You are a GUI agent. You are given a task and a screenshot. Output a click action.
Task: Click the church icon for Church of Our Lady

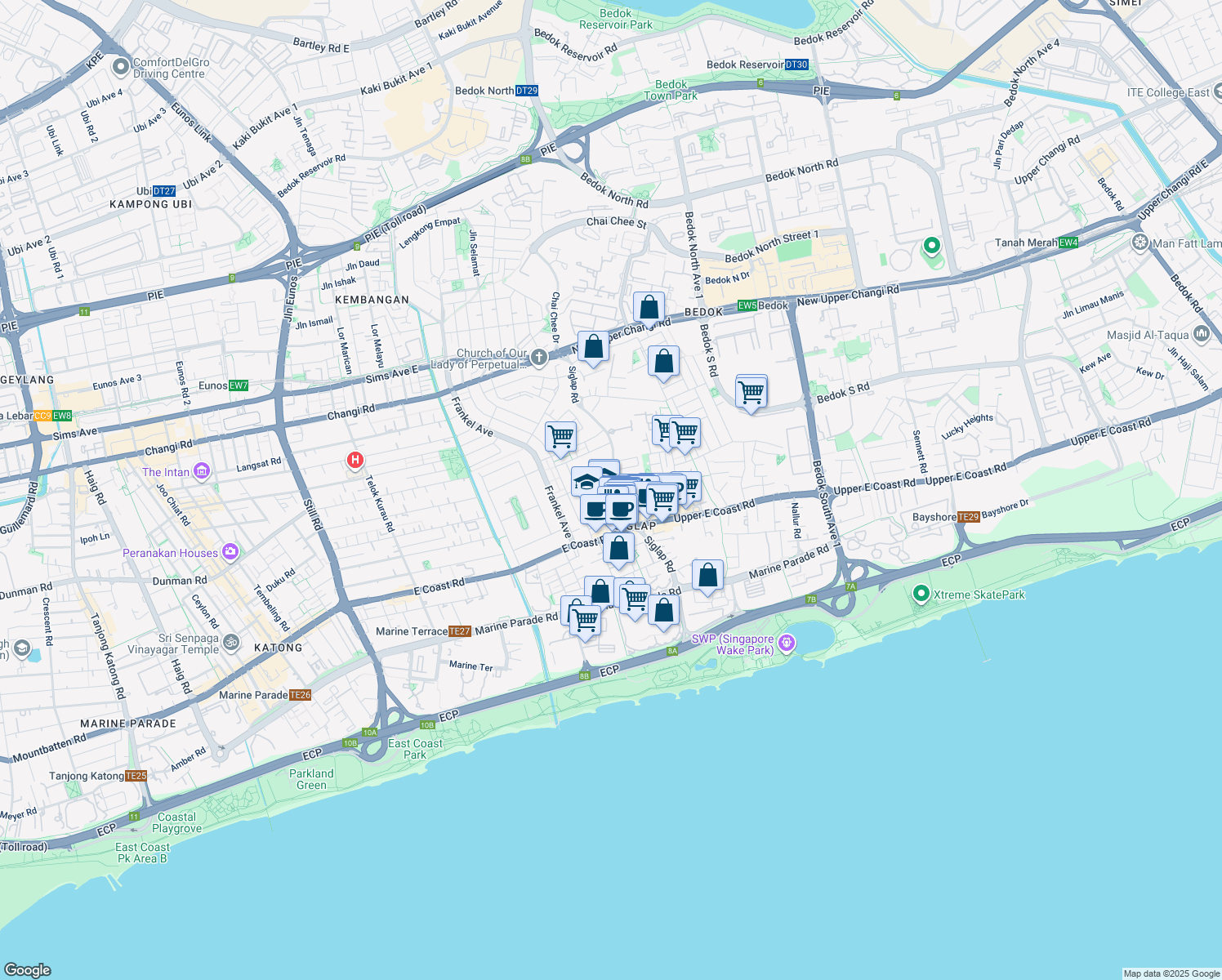tap(538, 357)
